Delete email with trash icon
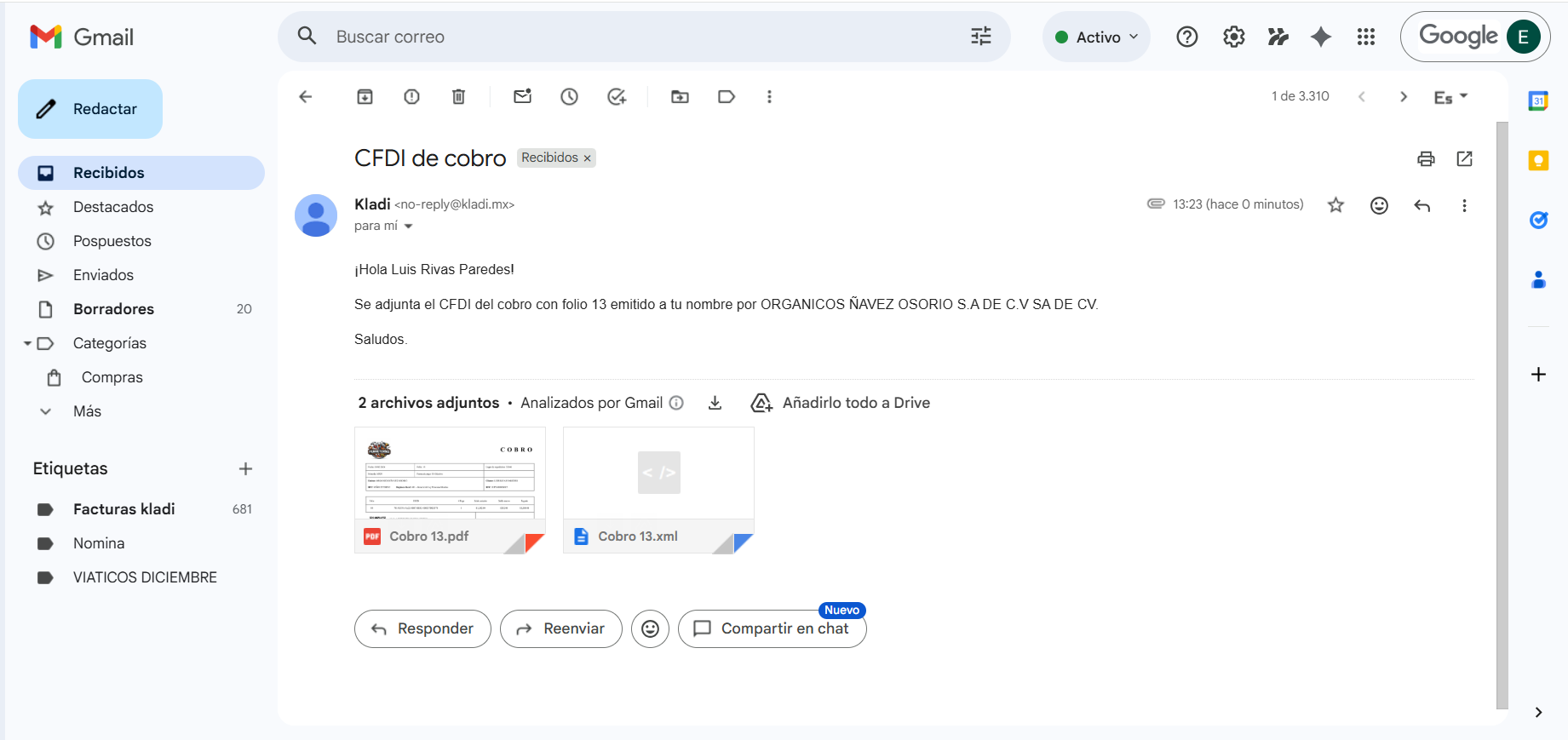1568x740 pixels. [x=458, y=97]
